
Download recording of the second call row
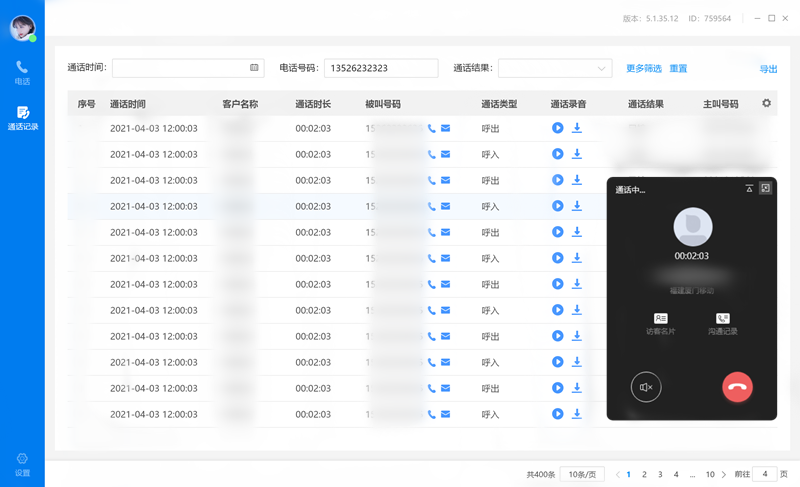click(x=577, y=154)
